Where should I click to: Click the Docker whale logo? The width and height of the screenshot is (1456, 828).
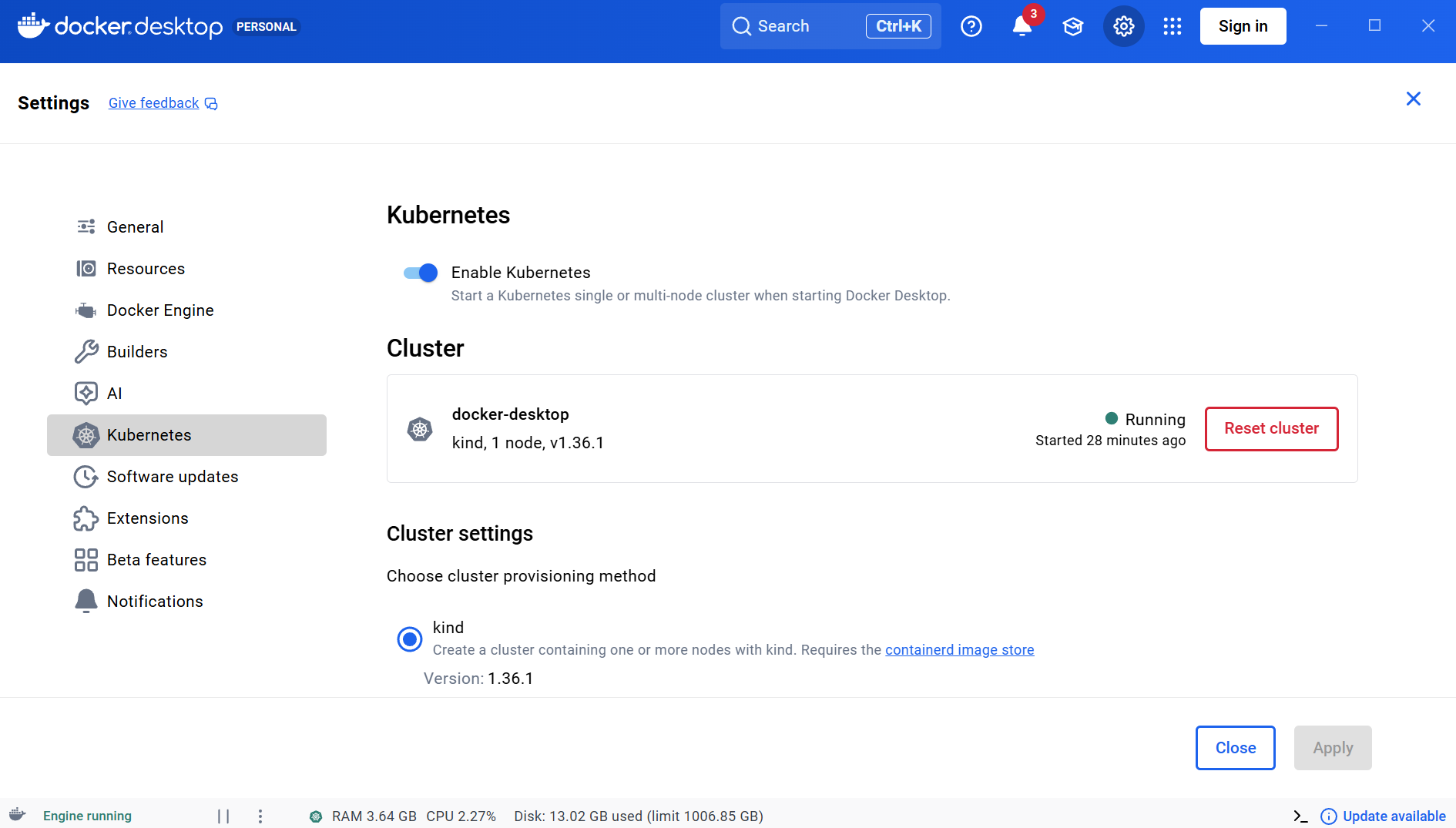coord(33,25)
